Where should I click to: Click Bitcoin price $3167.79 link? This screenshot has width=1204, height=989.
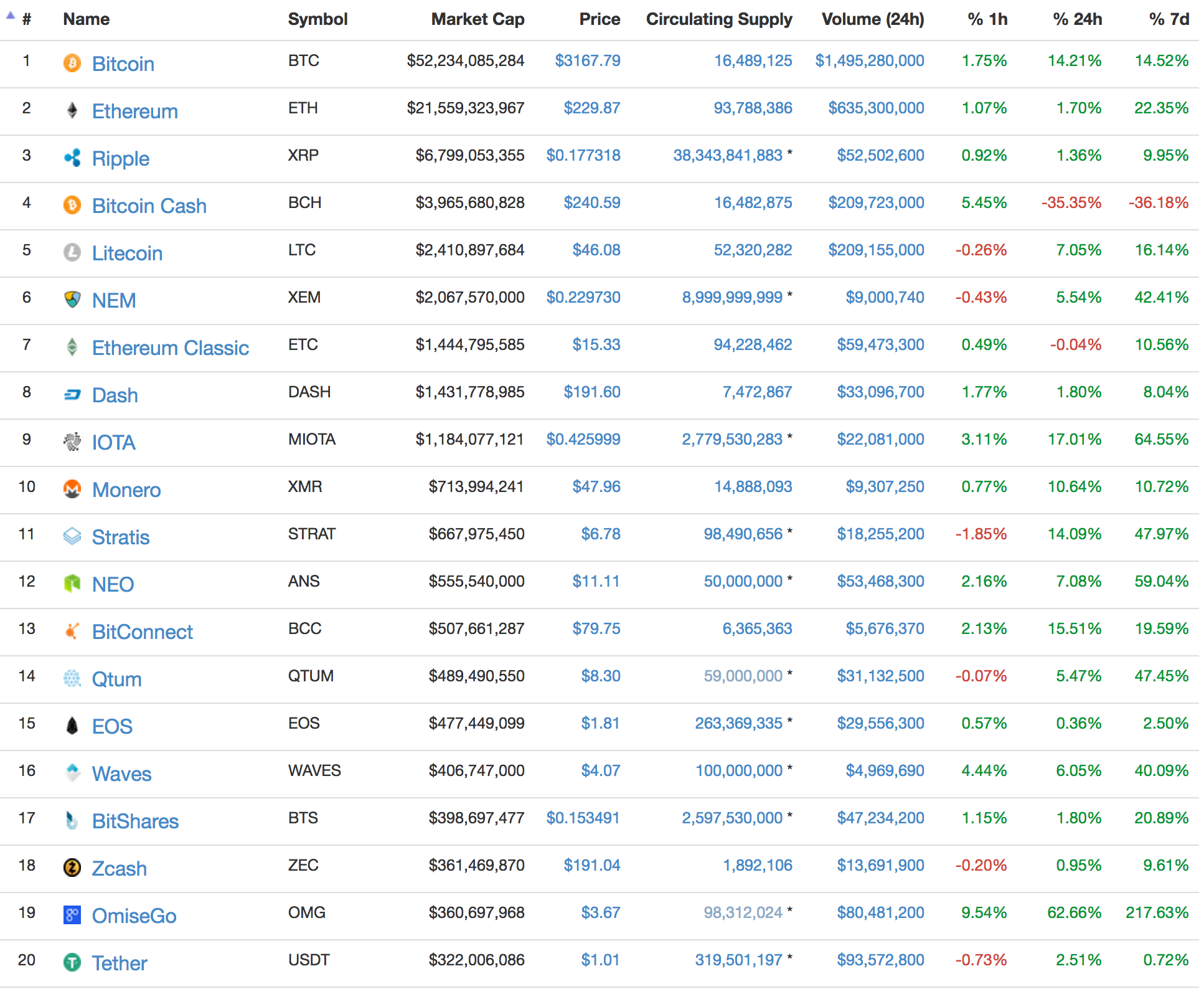[x=587, y=60]
